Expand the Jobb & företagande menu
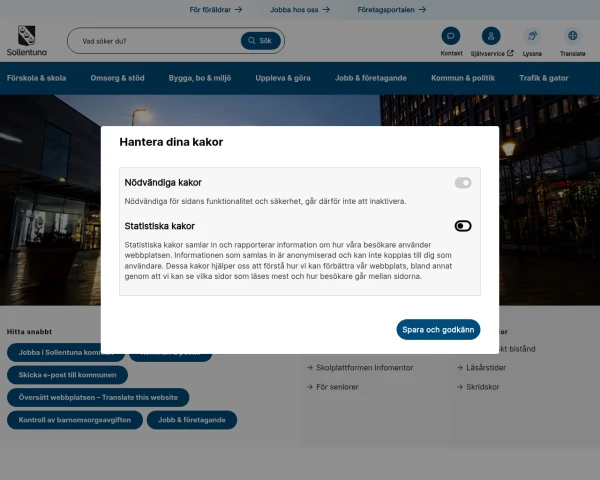 pos(371,77)
